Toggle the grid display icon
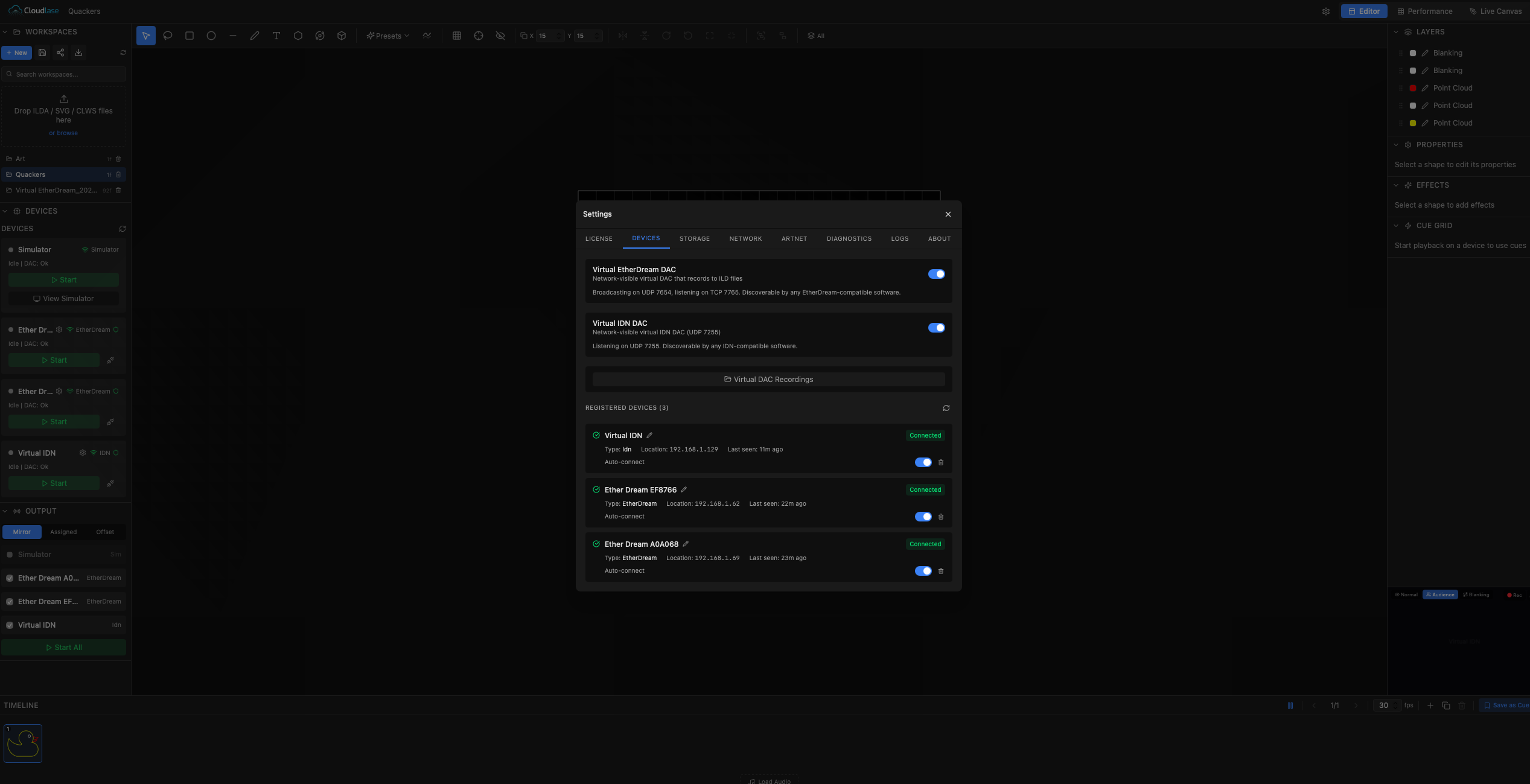This screenshot has height=784, width=1530. 456,36
